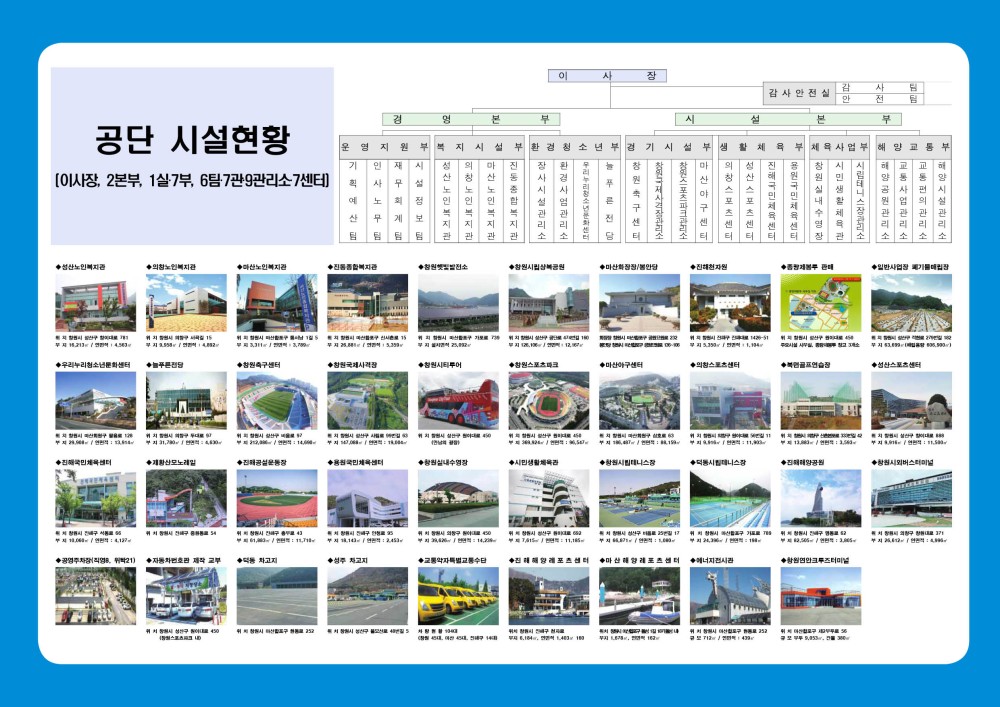
Task: Click the 감사팀 entry beside 감사안전실
Action: (879, 87)
